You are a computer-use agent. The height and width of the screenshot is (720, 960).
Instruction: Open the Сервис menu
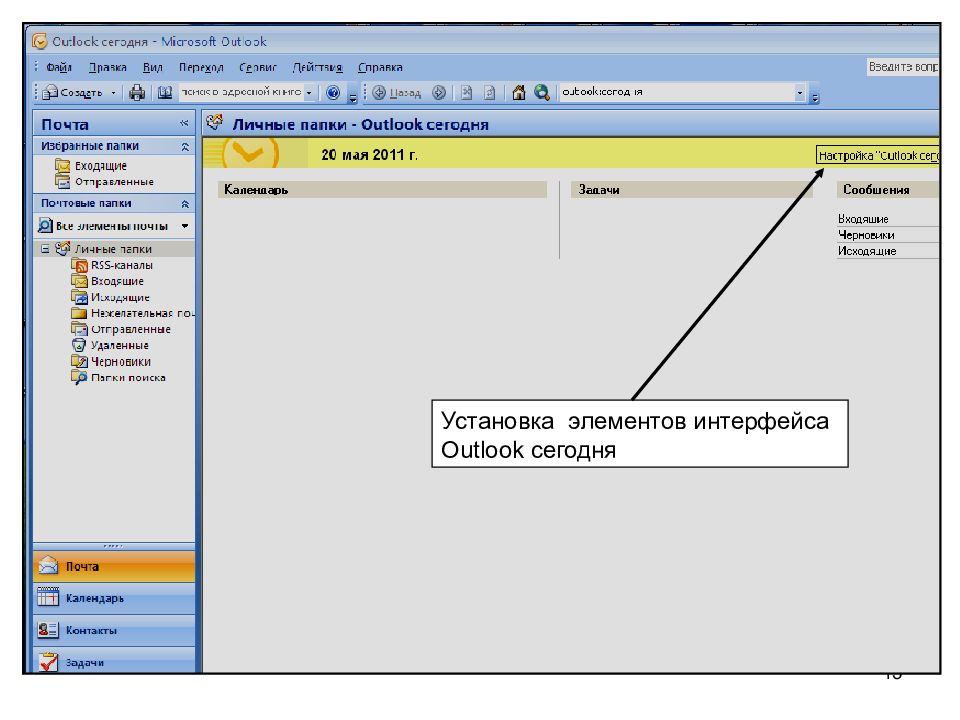click(258, 67)
